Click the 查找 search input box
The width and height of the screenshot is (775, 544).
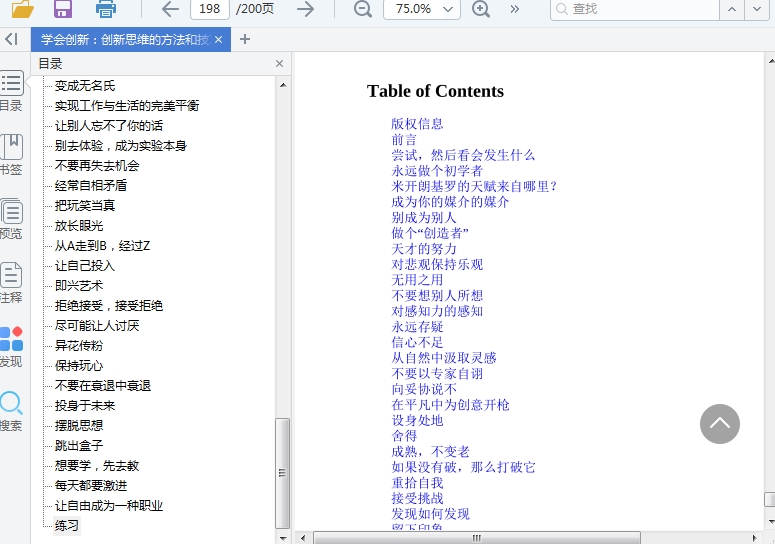pos(635,9)
